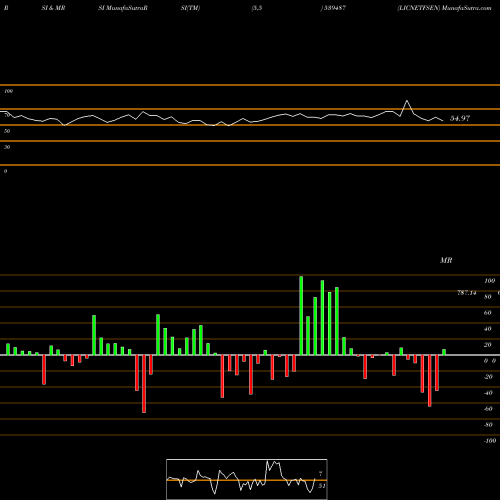Click the 787.14 value in the MR panel
Image resolution: width=500 pixels, height=500 pixels.
click(467, 293)
